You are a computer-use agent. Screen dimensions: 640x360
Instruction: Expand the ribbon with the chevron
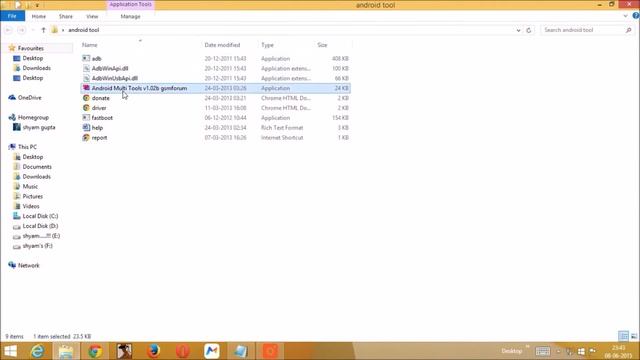[626, 16]
